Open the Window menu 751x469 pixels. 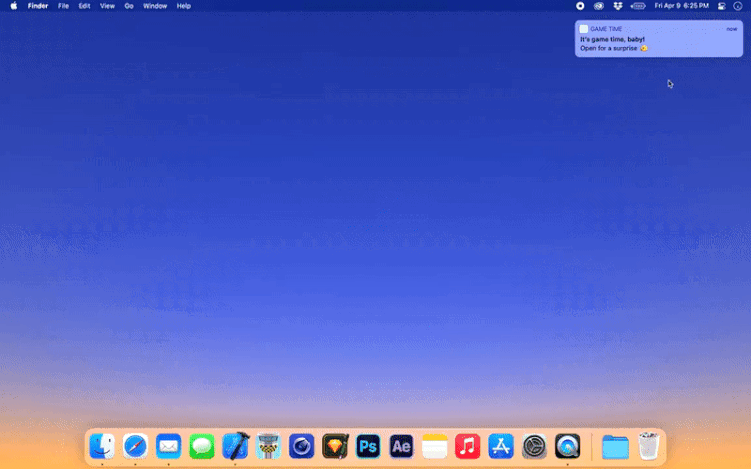tap(155, 6)
